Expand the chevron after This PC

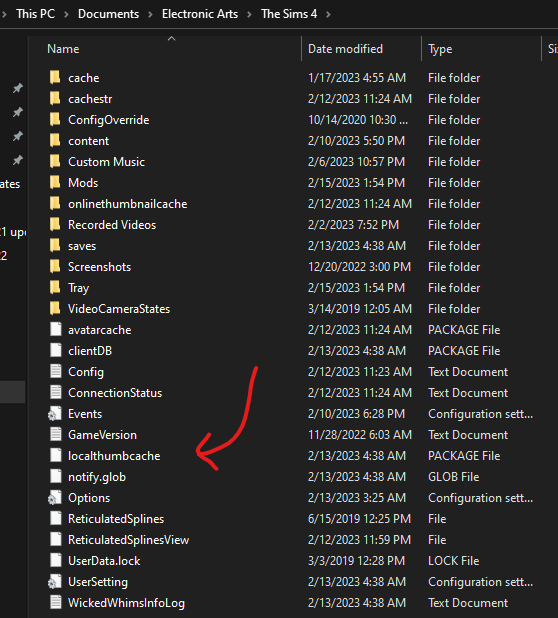tap(66, 15)
